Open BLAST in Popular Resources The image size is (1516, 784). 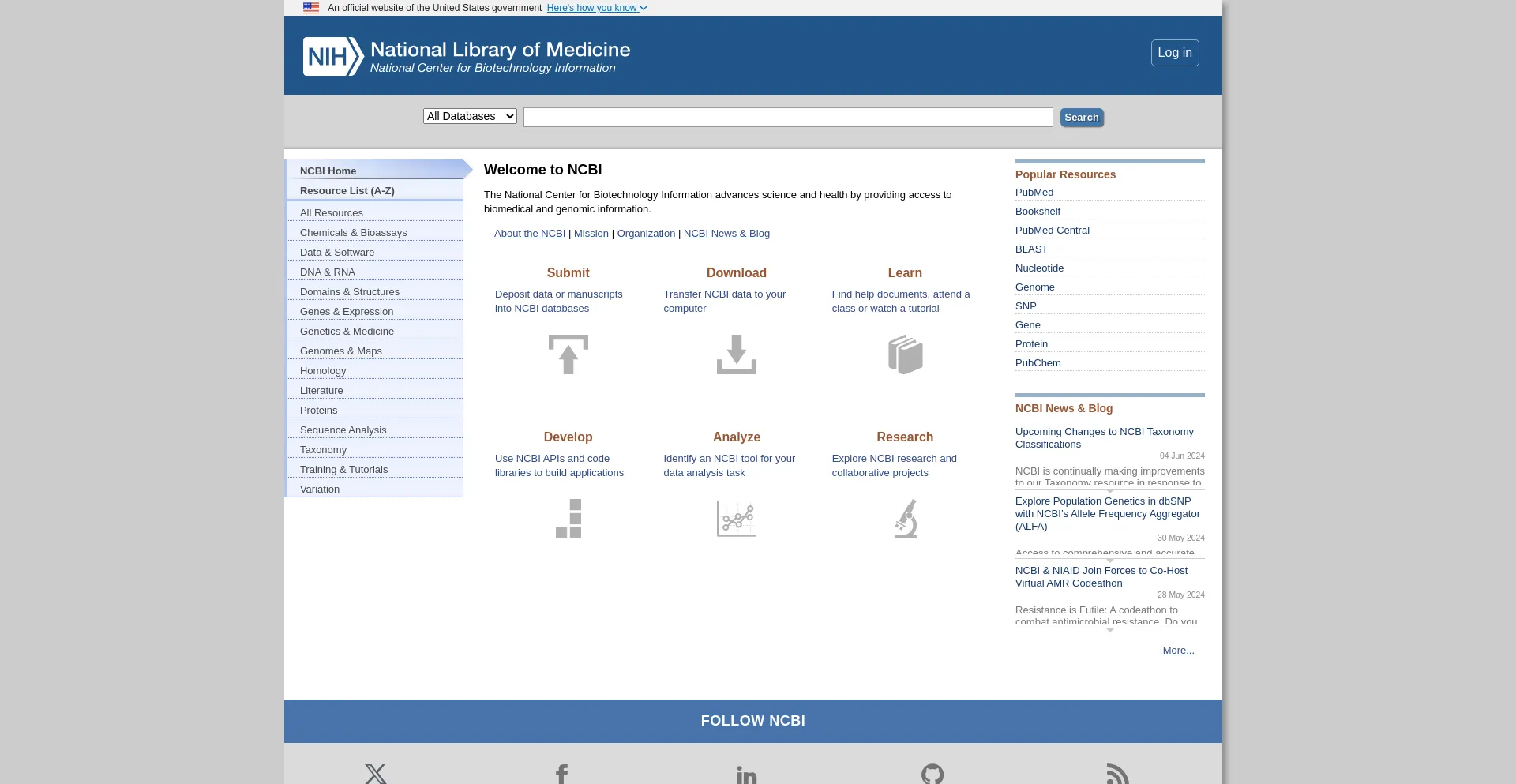(1031, 249)
